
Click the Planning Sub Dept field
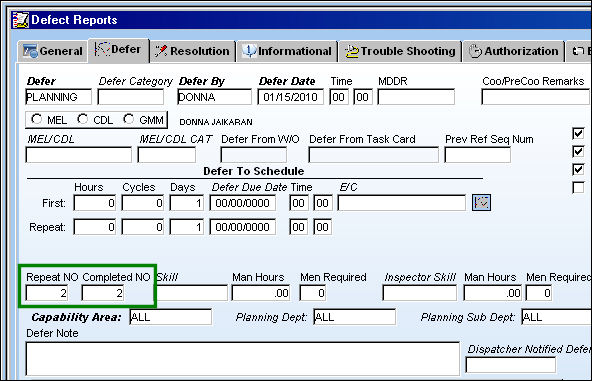tap(557, 317)
